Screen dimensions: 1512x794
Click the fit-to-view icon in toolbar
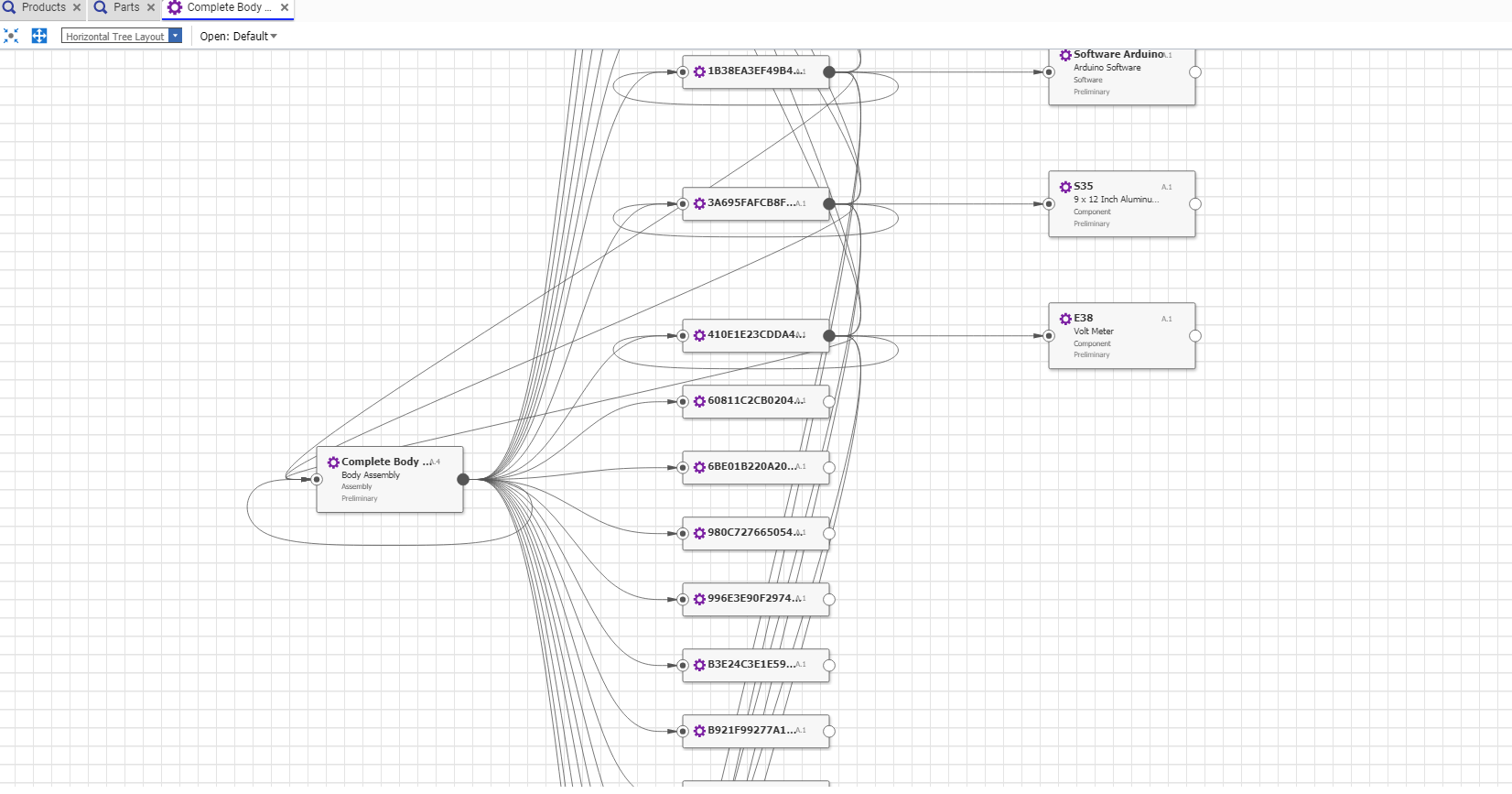pos(11,36)
